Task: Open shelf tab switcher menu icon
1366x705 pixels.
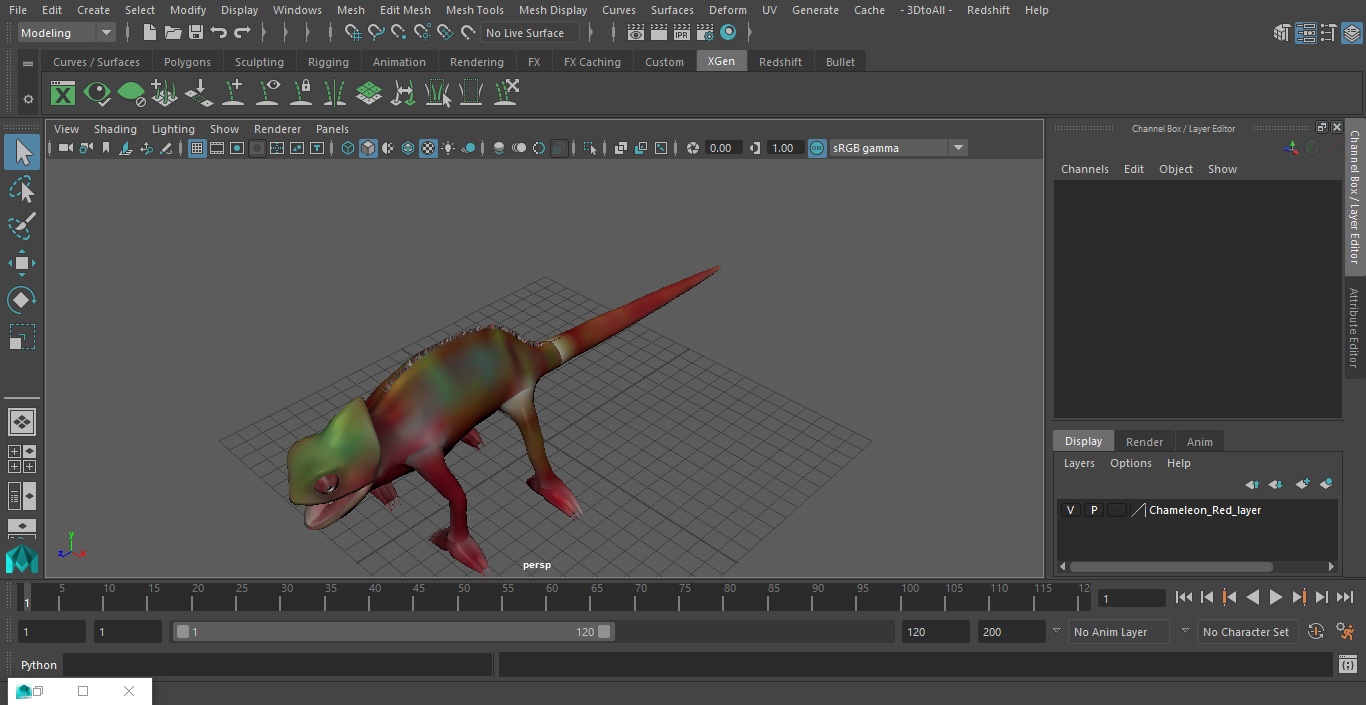Action: click(x=28, y=63)
